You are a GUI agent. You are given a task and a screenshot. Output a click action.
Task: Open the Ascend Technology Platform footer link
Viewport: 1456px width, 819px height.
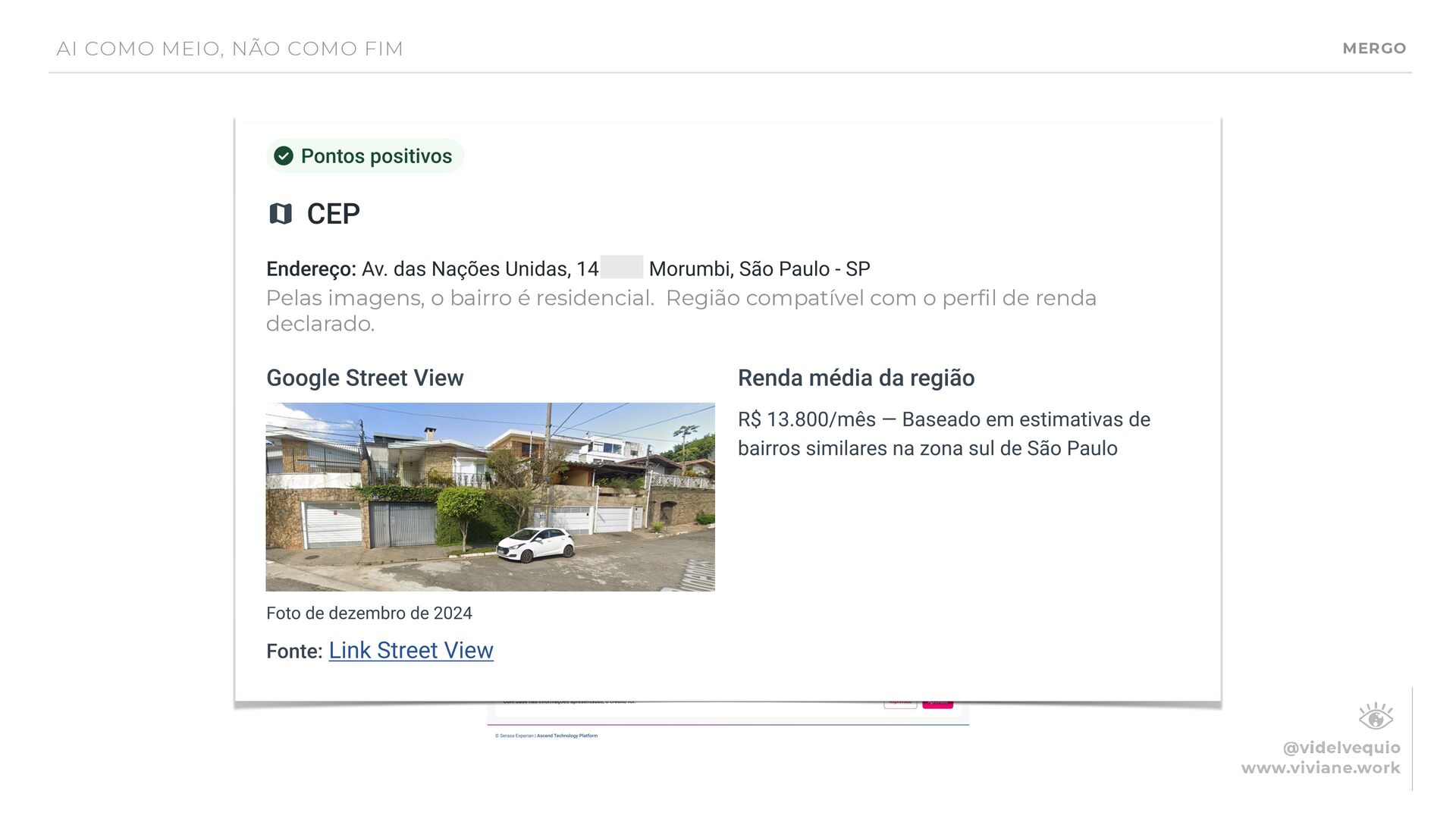tap(567, 736)
